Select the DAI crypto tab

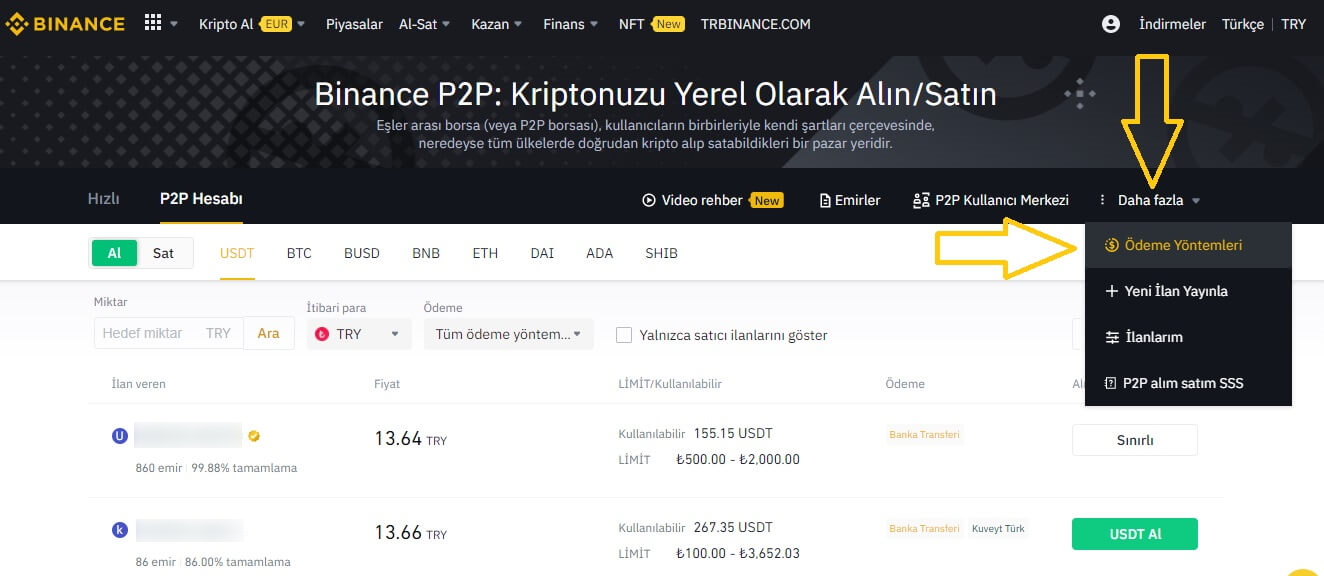click(542, 253)
